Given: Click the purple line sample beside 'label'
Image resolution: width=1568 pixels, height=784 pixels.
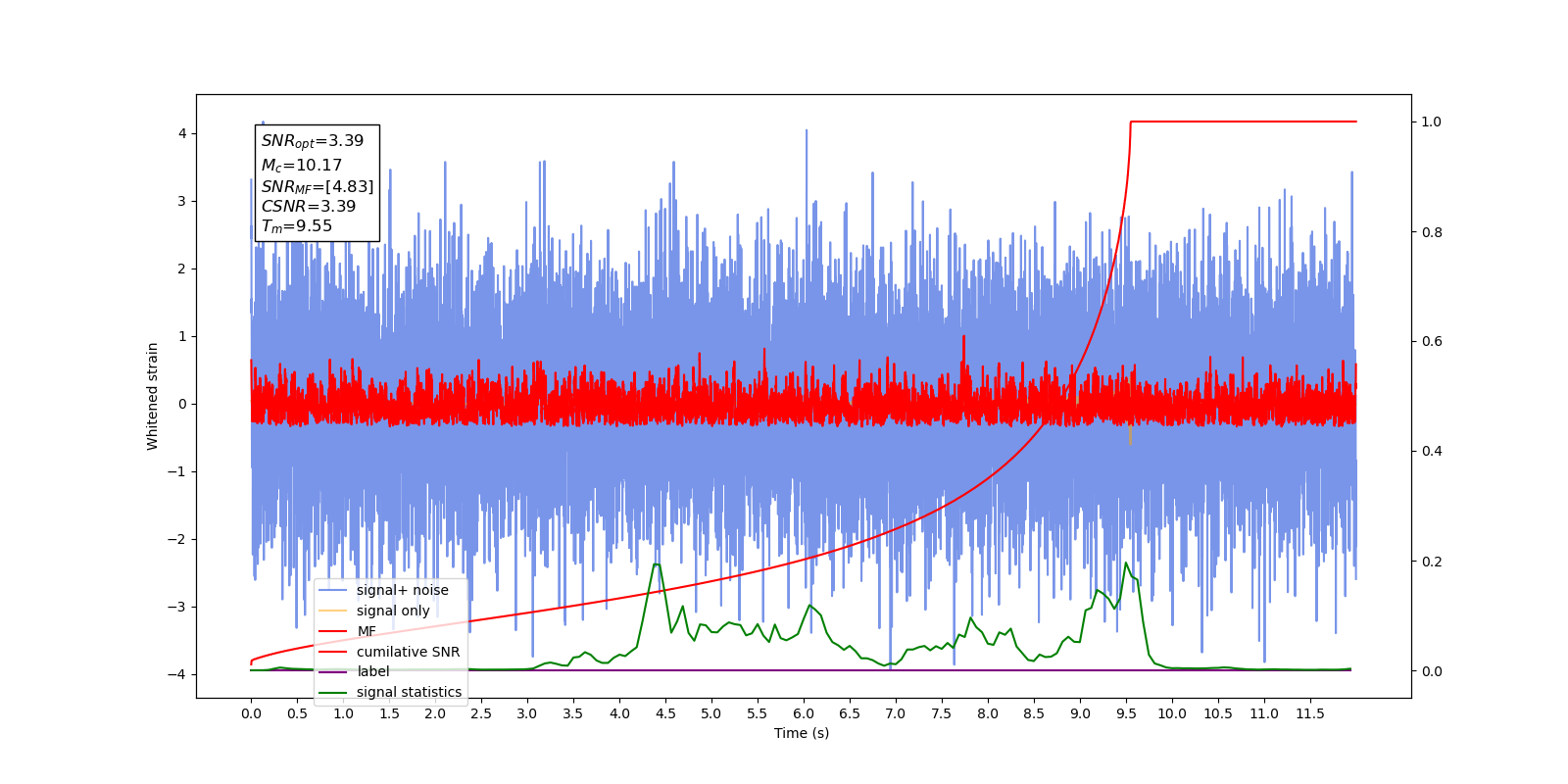Looking at the screenshot, I should tap(333, 672).
